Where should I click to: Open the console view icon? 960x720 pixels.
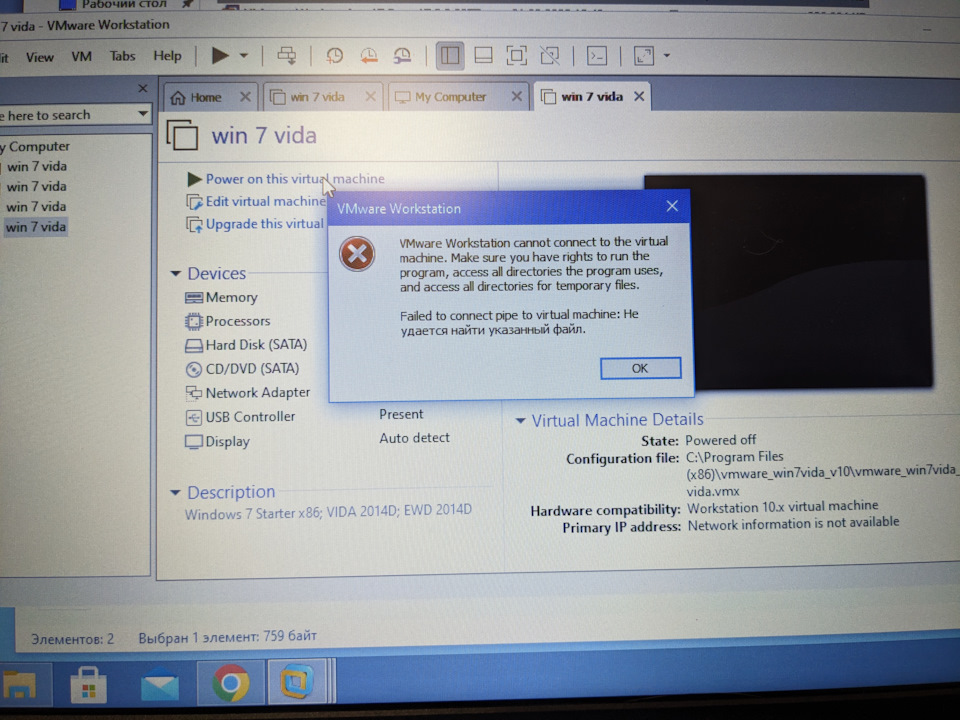(x=596, y=56)
